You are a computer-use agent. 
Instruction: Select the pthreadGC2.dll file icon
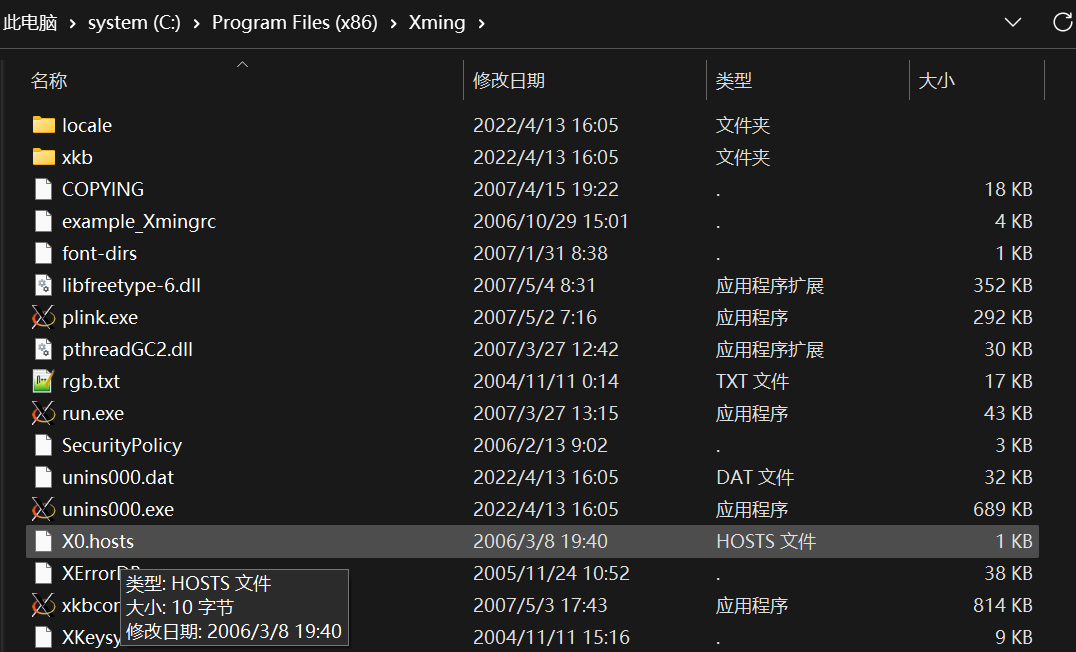click(43, 349)
